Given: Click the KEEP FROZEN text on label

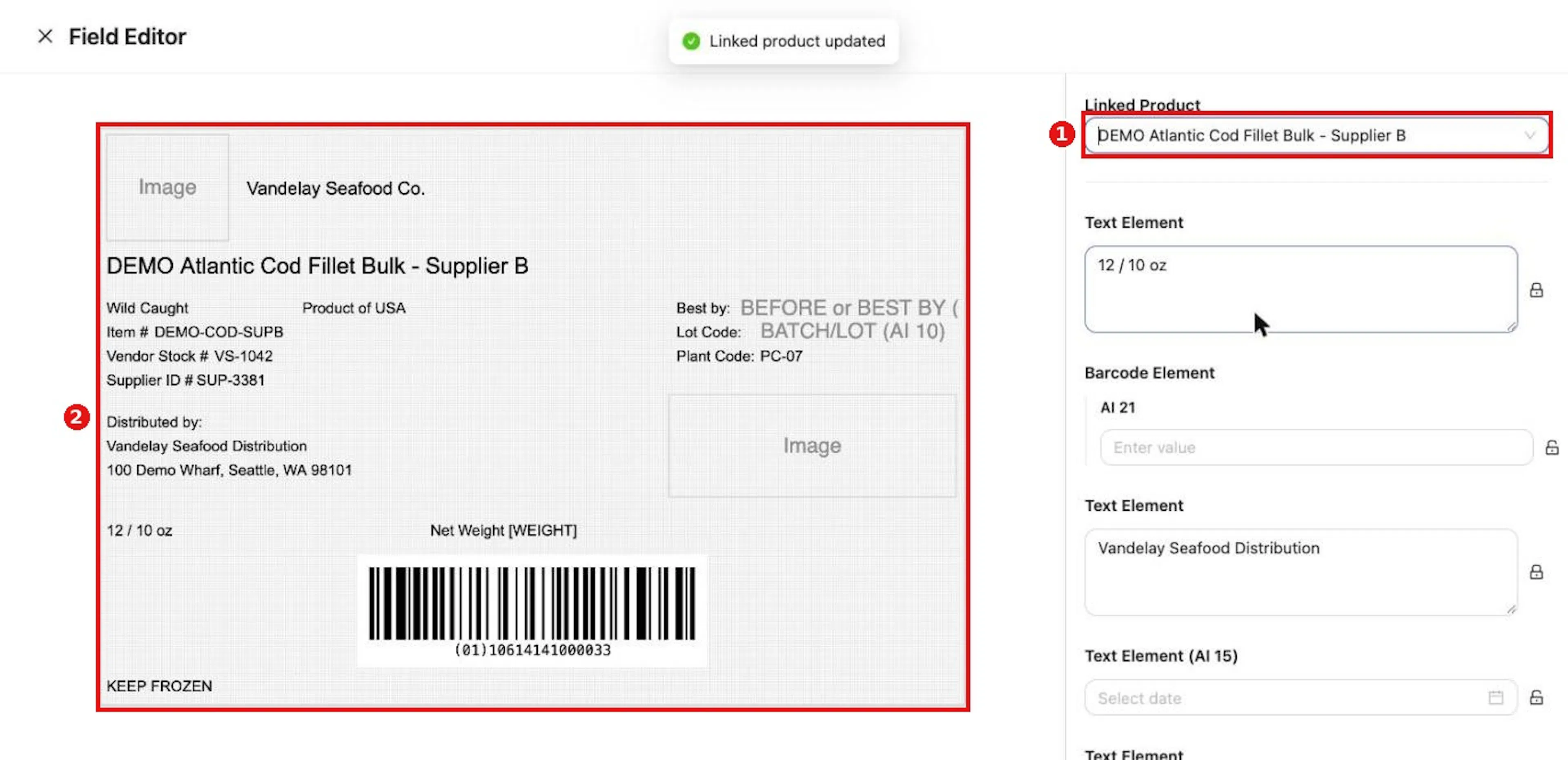Looking at the screenshot, I should [x=160, y=686].
